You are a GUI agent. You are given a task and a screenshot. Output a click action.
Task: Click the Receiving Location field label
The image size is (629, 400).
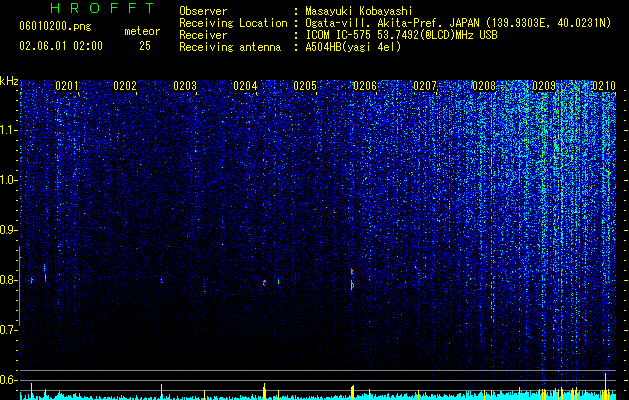(233, 24)
